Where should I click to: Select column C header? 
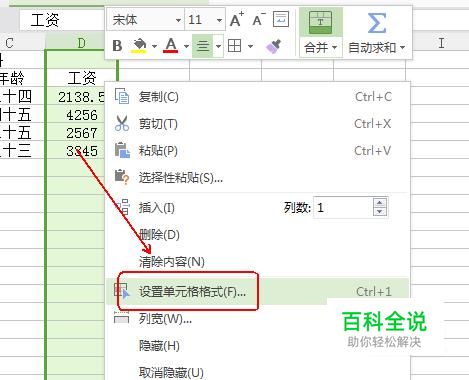point(22,43)
